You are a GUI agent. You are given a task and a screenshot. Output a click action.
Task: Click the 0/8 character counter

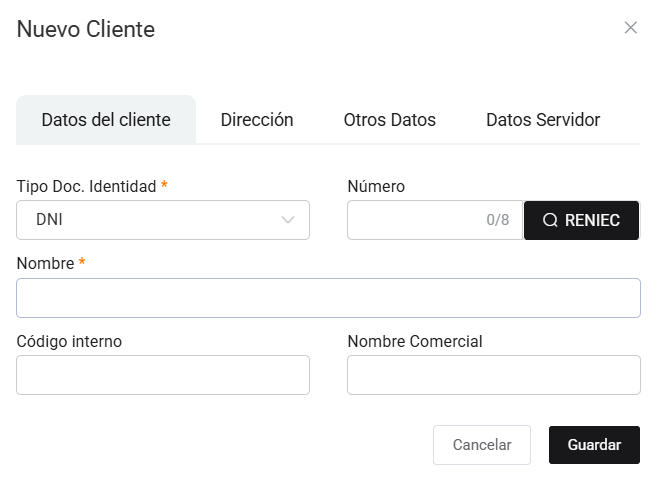pos(497,220)
